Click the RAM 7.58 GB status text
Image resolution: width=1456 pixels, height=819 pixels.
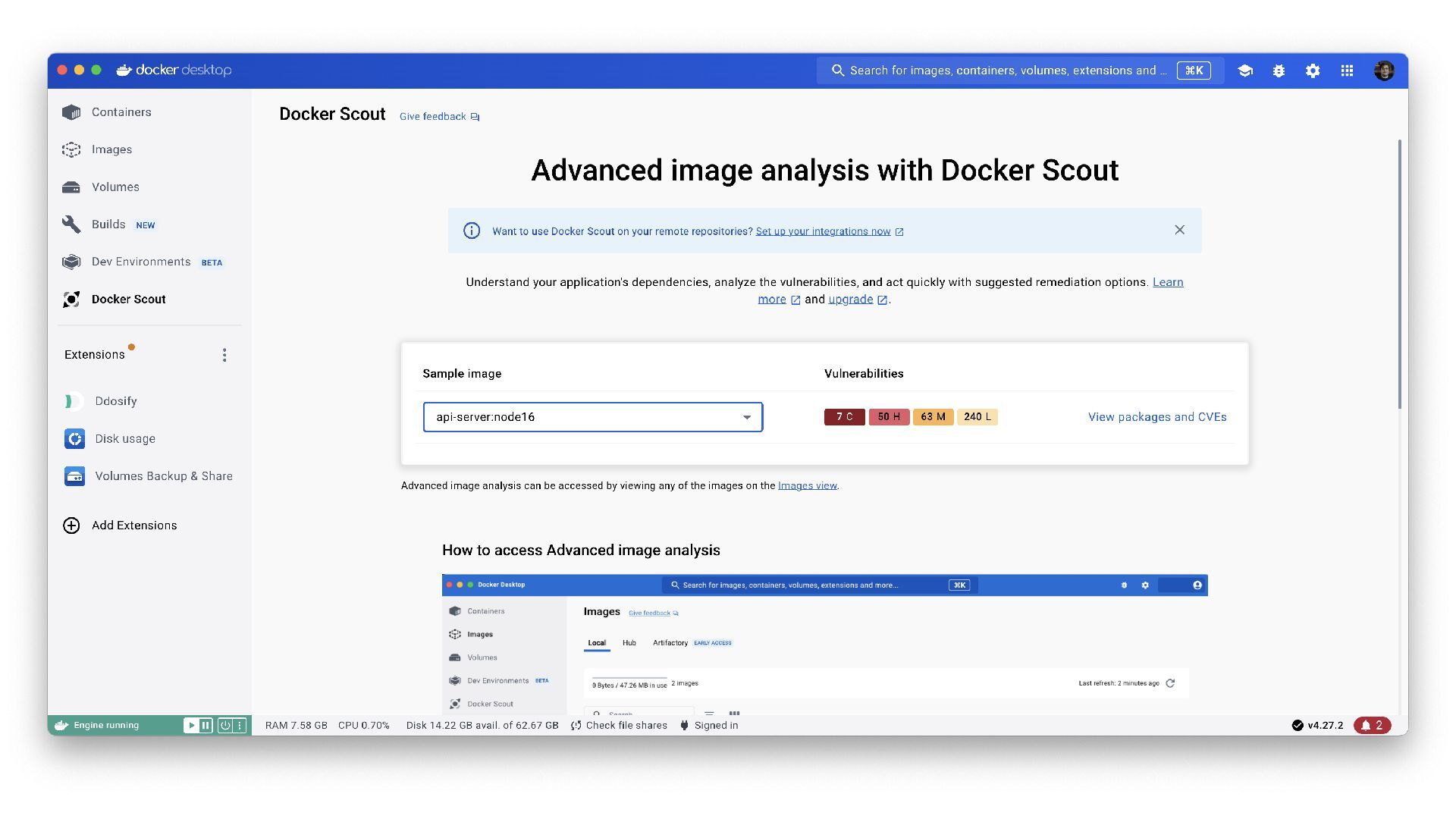[x=296, y=726]
